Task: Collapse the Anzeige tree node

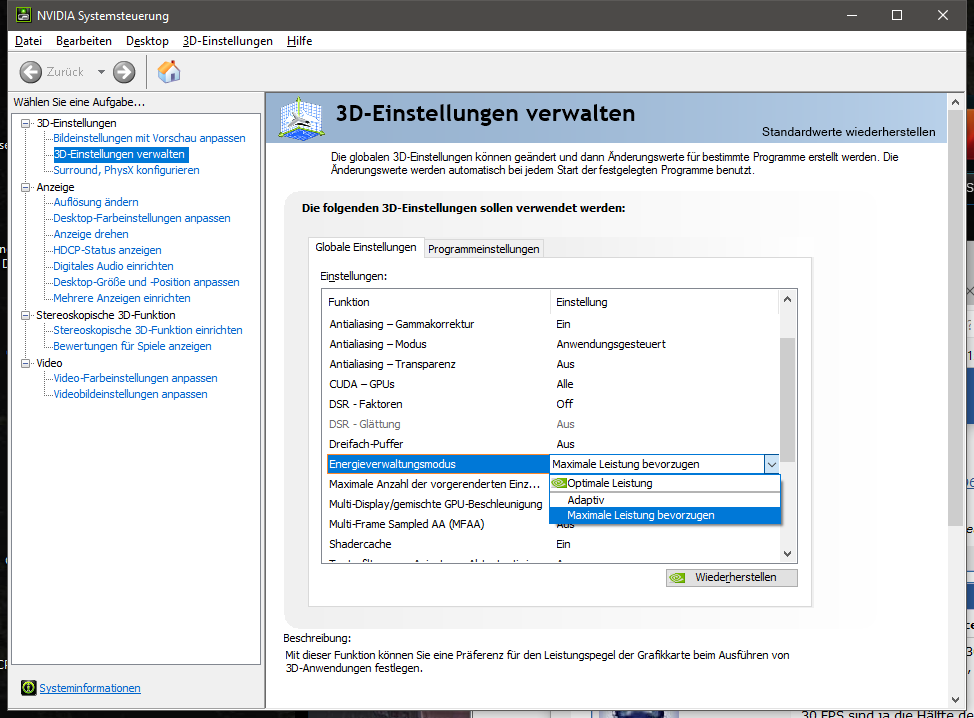Action: (x=25, y=187)
